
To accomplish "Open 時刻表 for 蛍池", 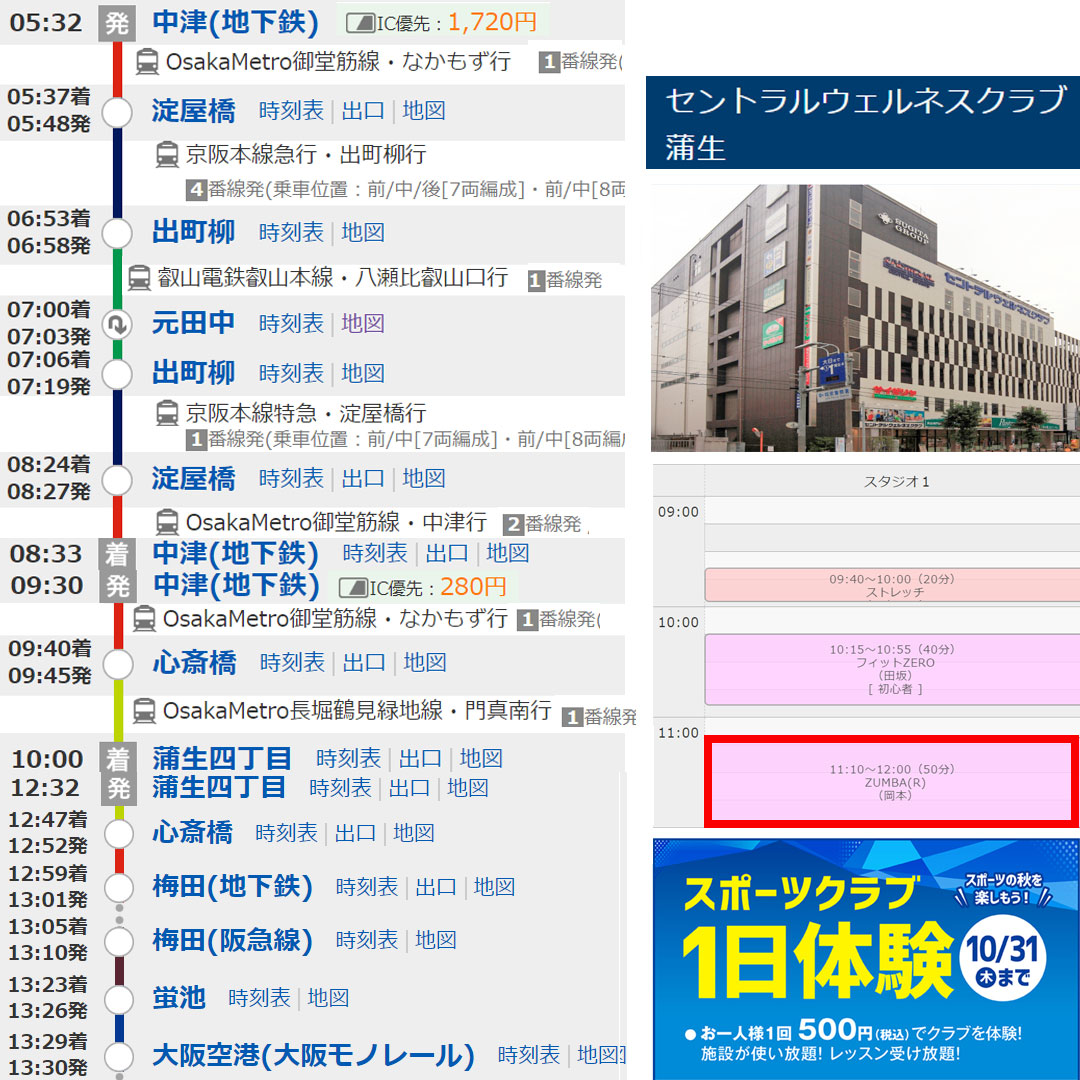I will (260, 998).
